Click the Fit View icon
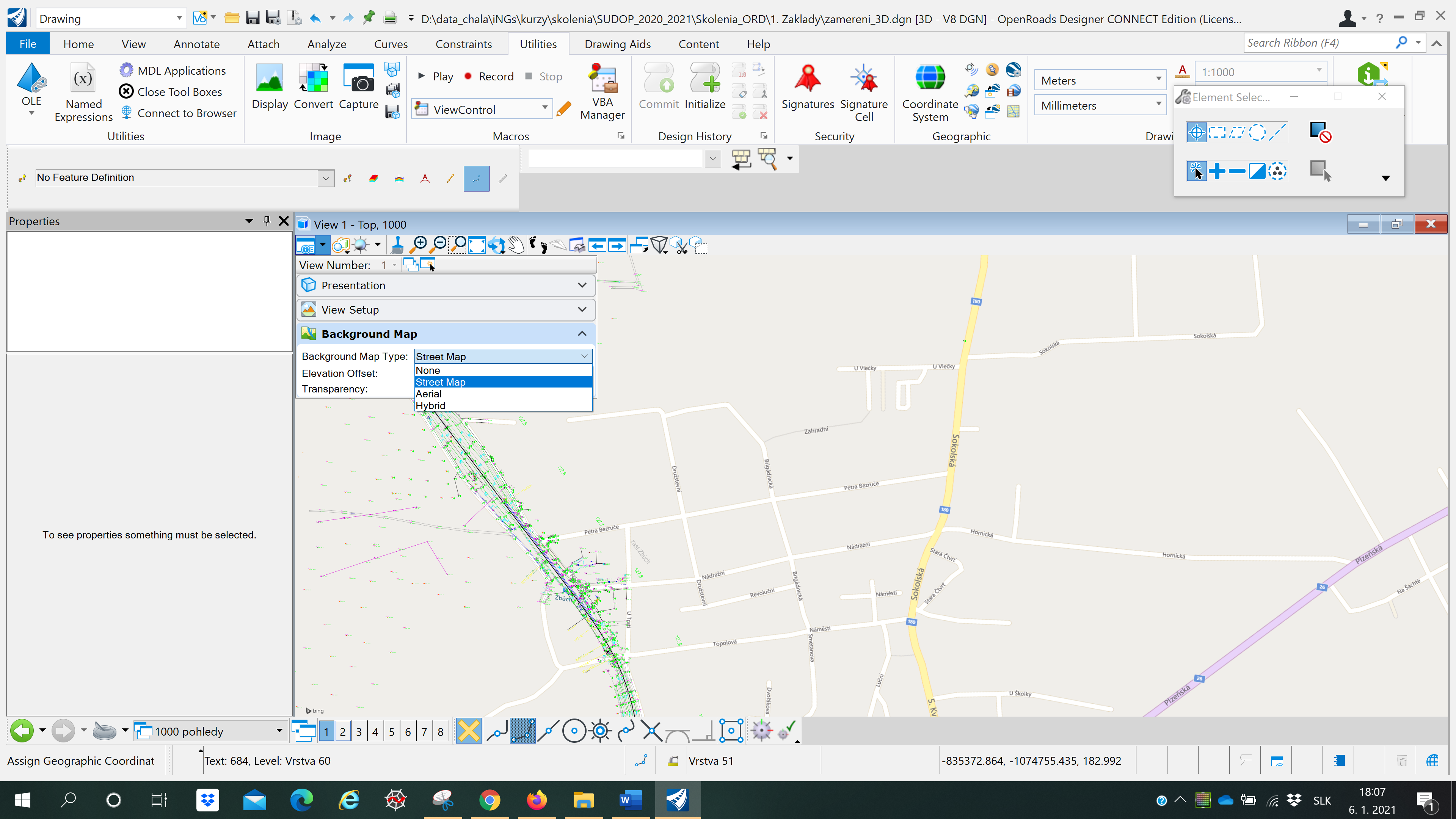 click(x=477, y=245)
